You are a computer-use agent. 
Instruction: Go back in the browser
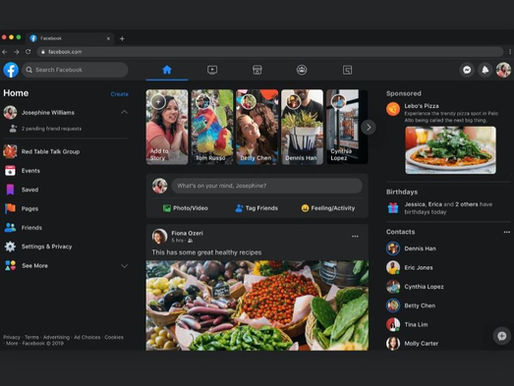[x=5, y=52]
